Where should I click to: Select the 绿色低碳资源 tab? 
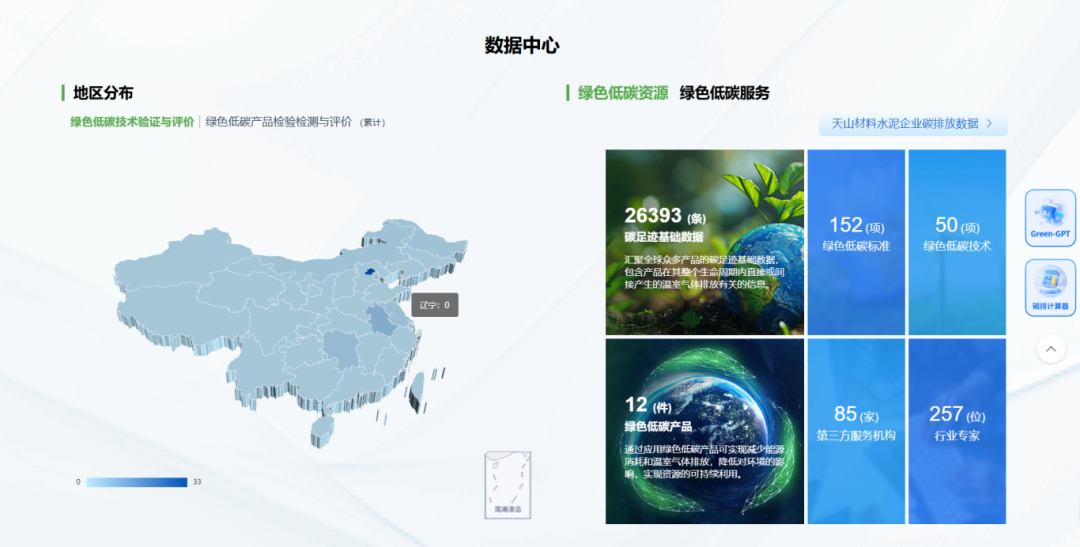point(622,93)
